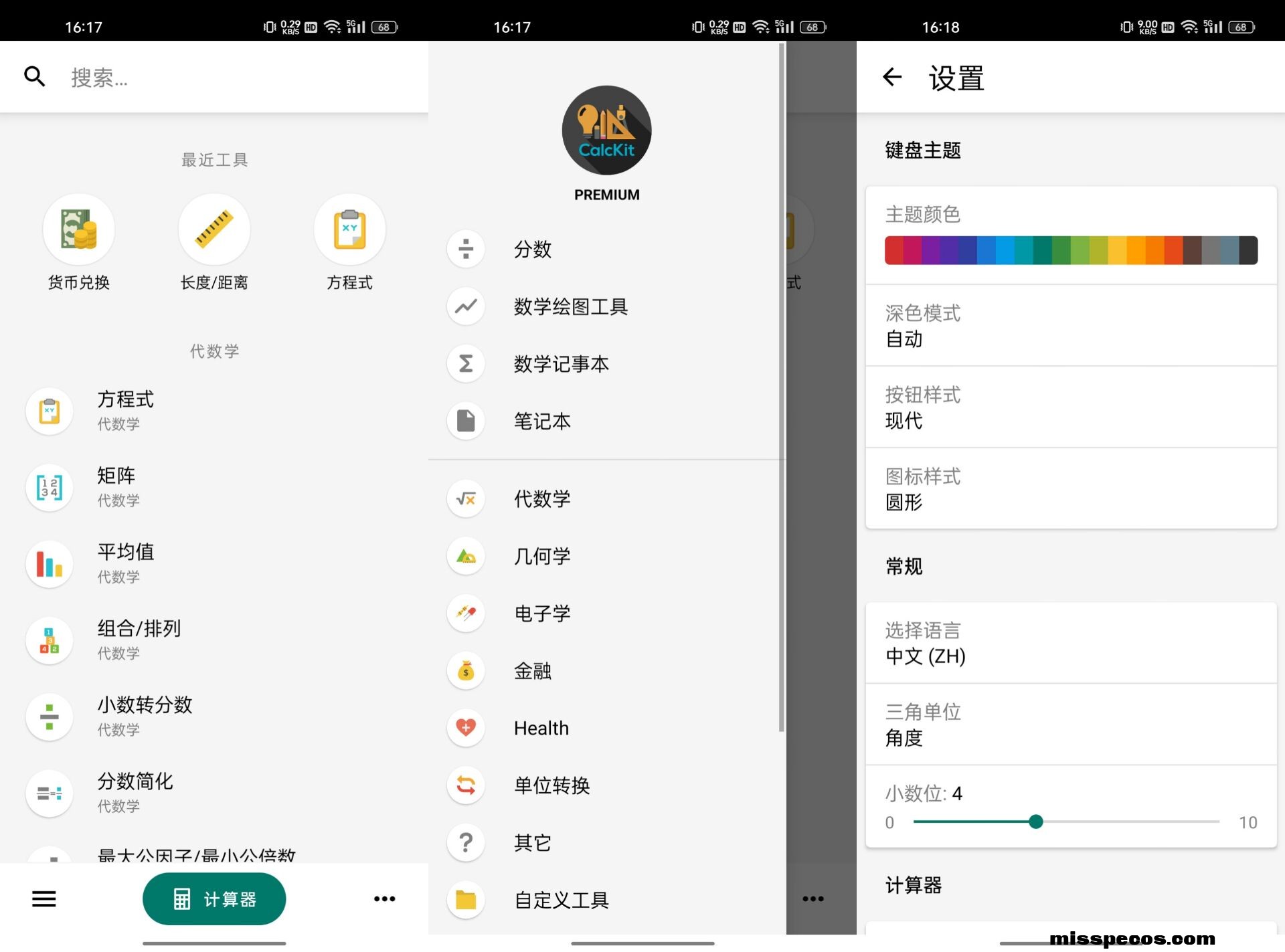Open 三角单位 angle unit option
The height and width of the screenshot is (952, 1285).
1071,725
